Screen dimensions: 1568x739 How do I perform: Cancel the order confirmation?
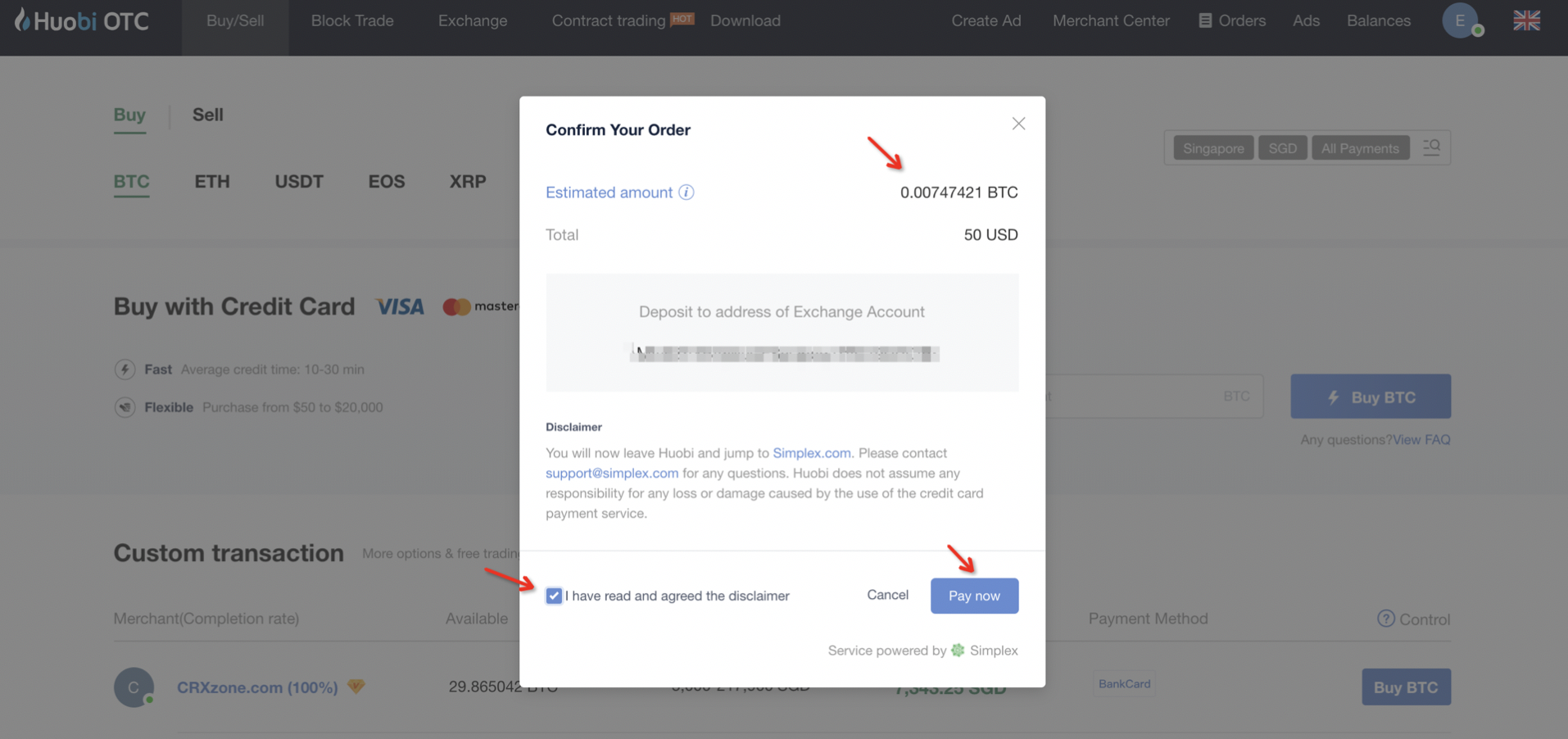(887, 595)
